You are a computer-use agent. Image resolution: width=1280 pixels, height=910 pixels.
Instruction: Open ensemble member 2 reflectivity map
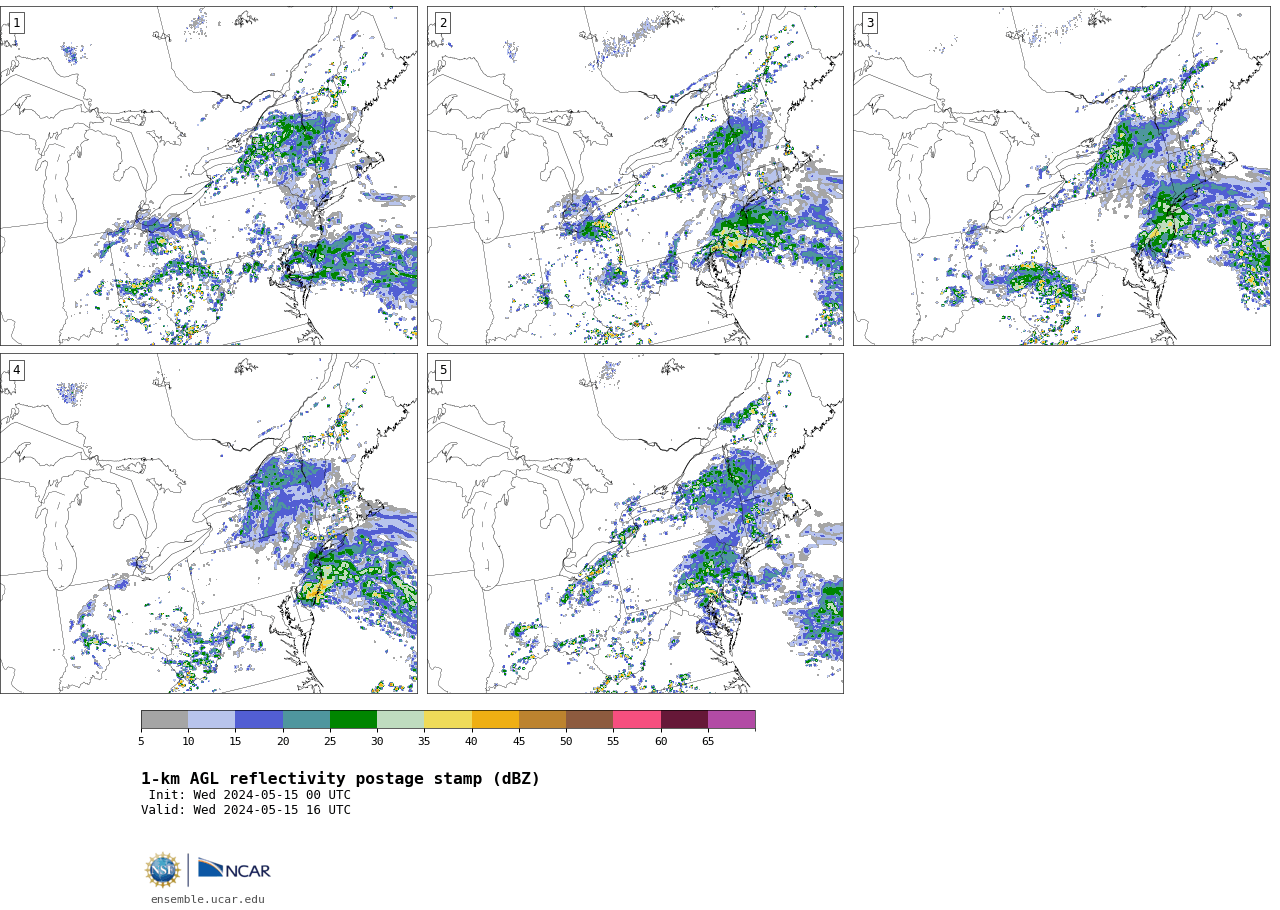635,176
